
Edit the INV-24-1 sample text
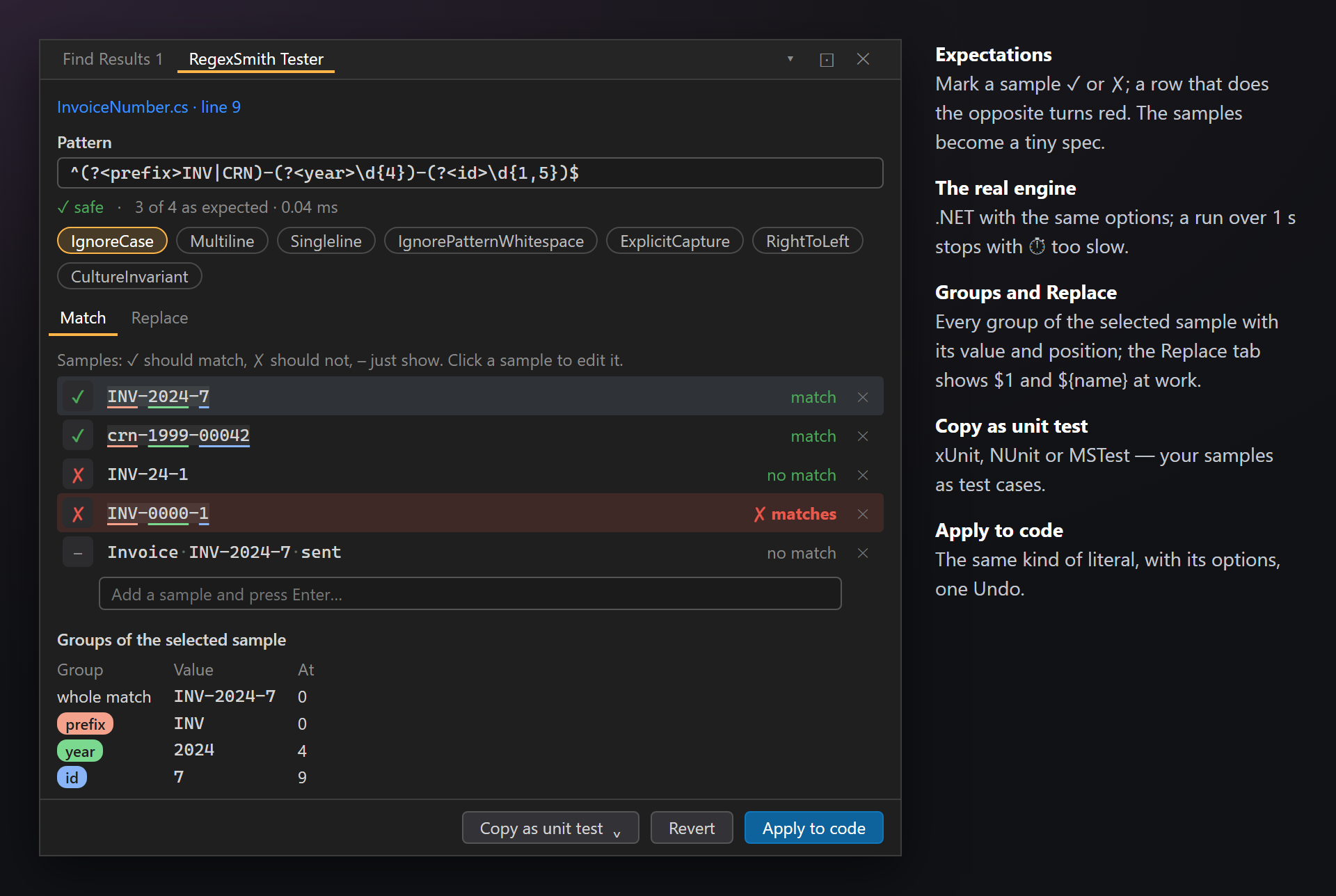(148, 474)
